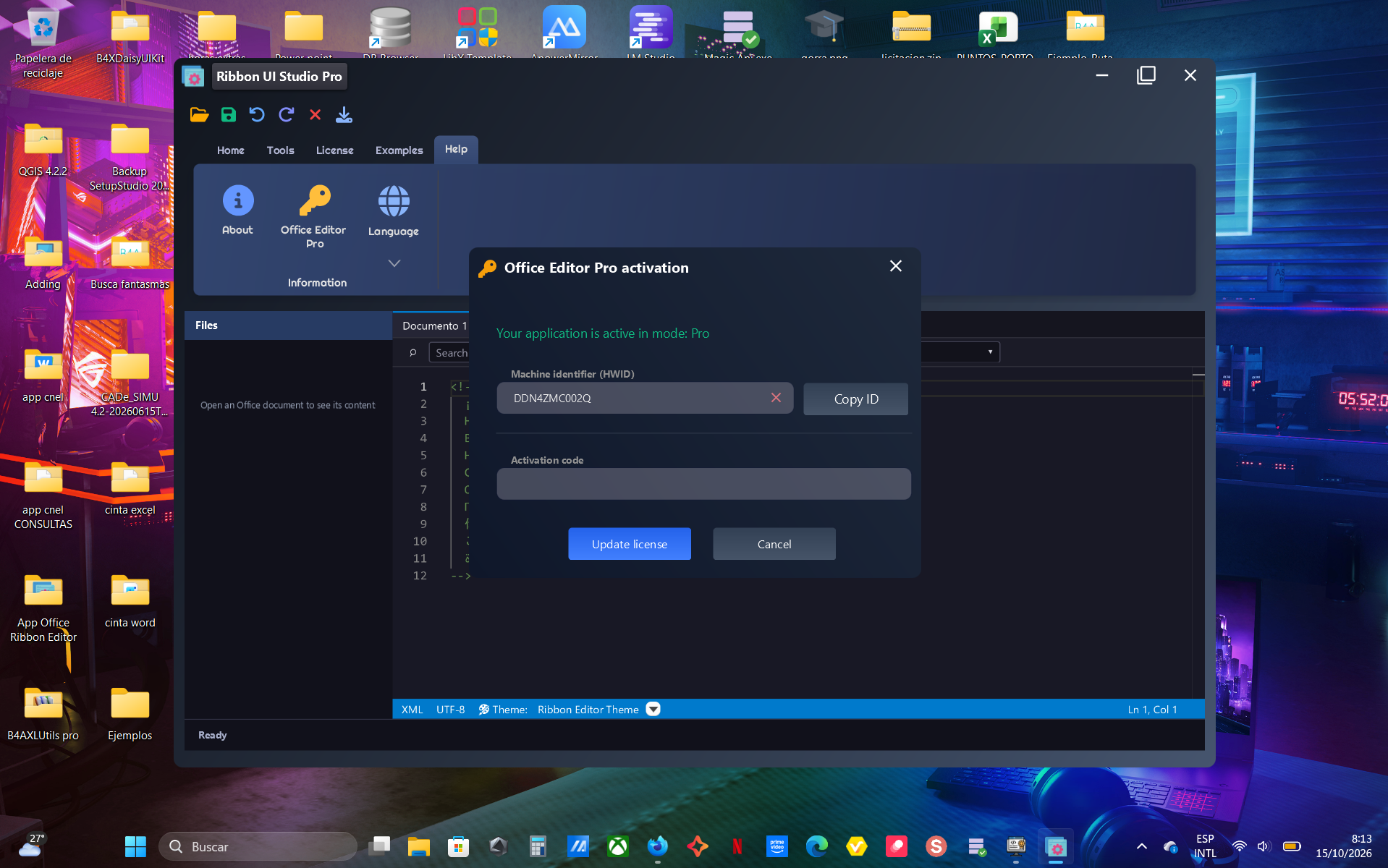
Task: Show hidden system tray icons chevron
Action: (x=1141, y=846)
